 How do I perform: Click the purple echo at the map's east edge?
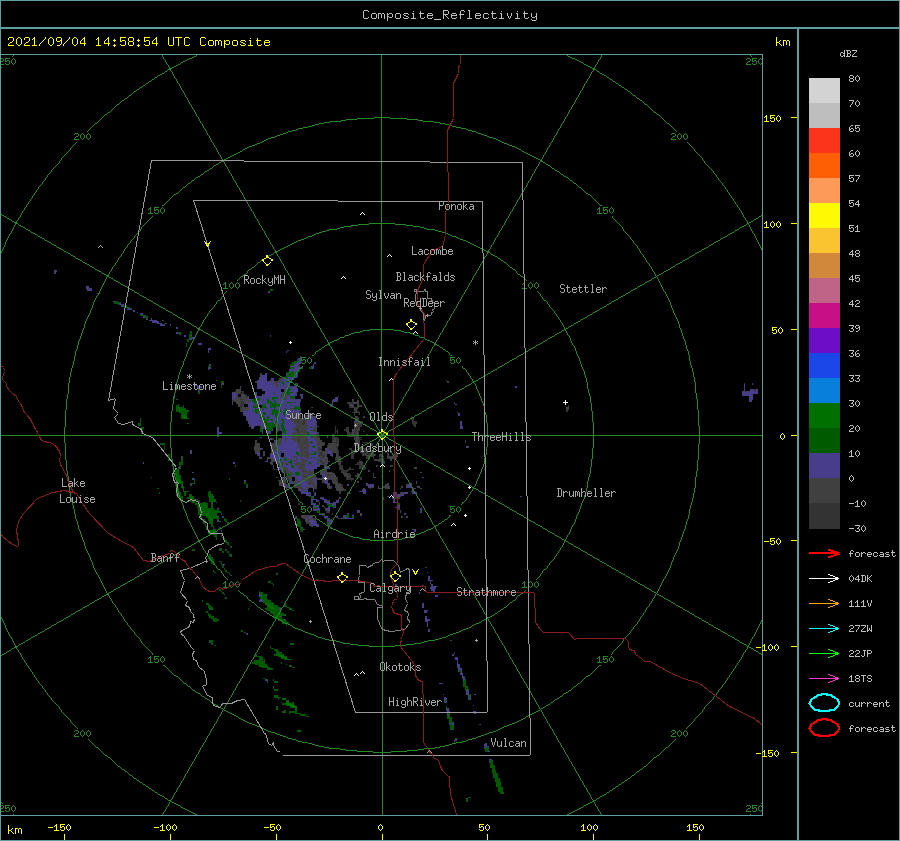[750, 392]
